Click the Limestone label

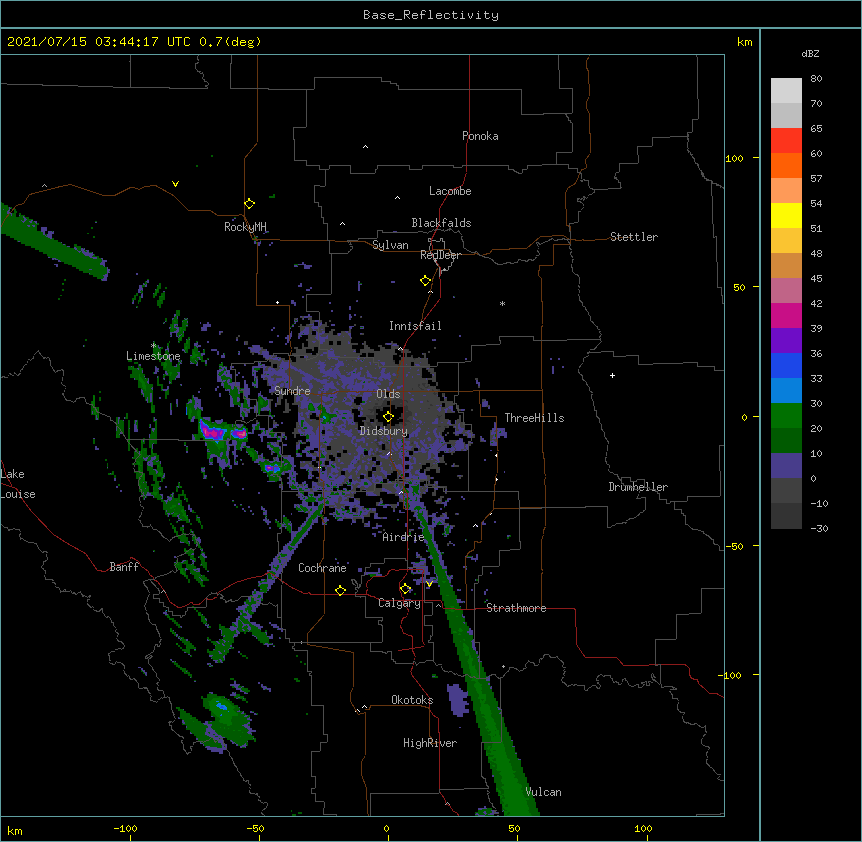point(153,356)
